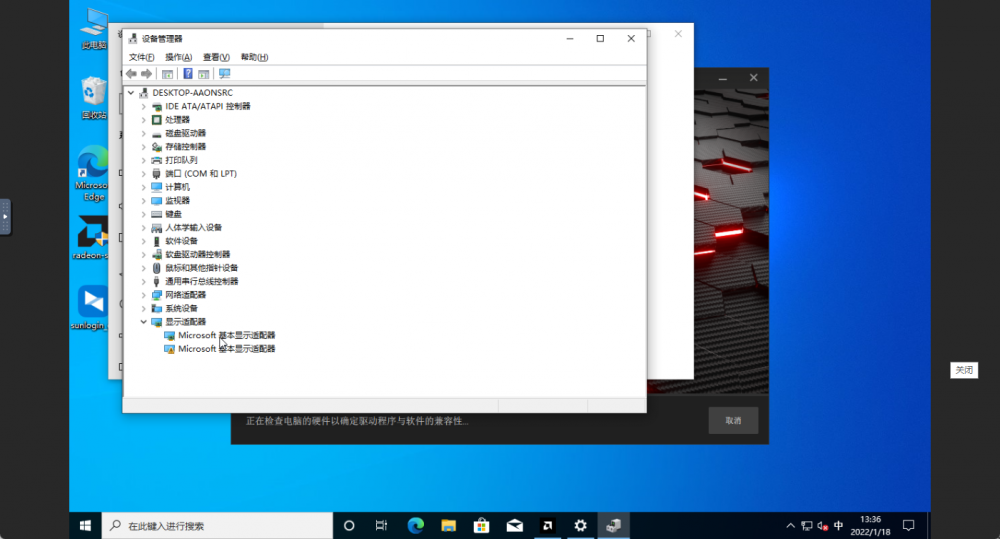Image resolution: width=1000 pixels, height=539 pixels.
Task: Expand the 存储控制器 category arrow
Action: click(143, 147)
